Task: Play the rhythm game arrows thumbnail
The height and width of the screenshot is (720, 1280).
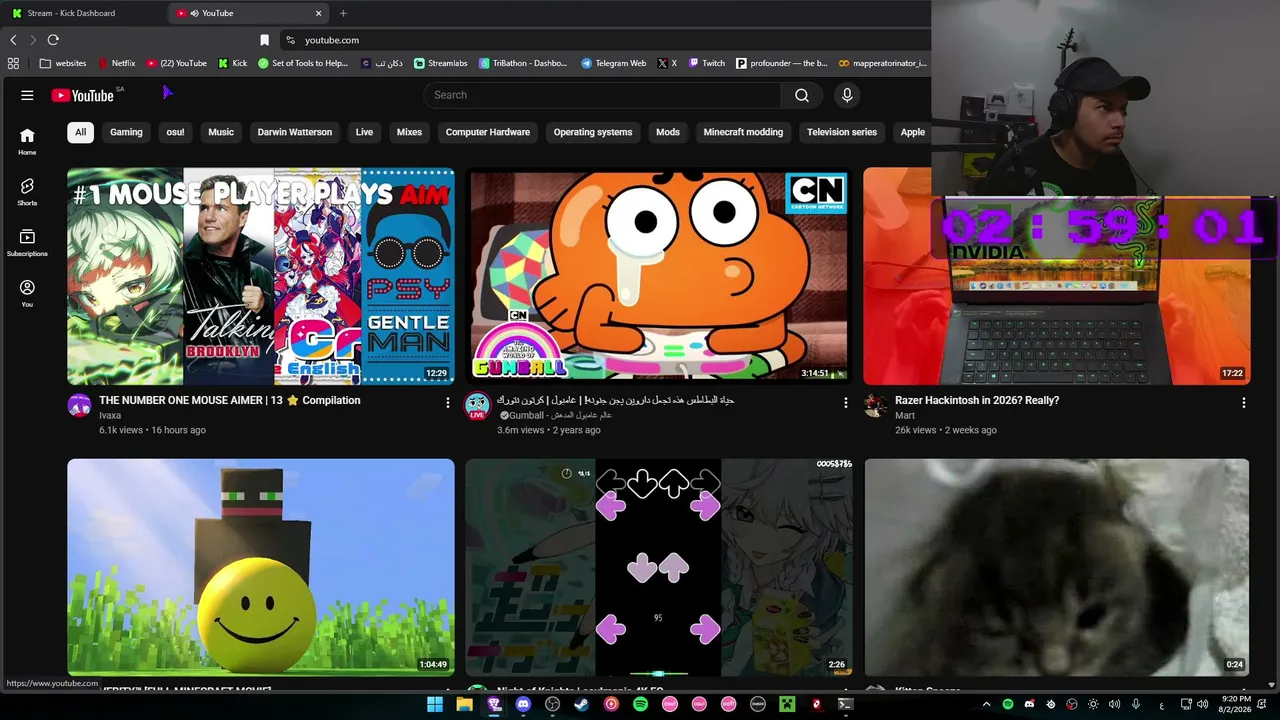Action: pyautogui.click(x=659, y=568)
